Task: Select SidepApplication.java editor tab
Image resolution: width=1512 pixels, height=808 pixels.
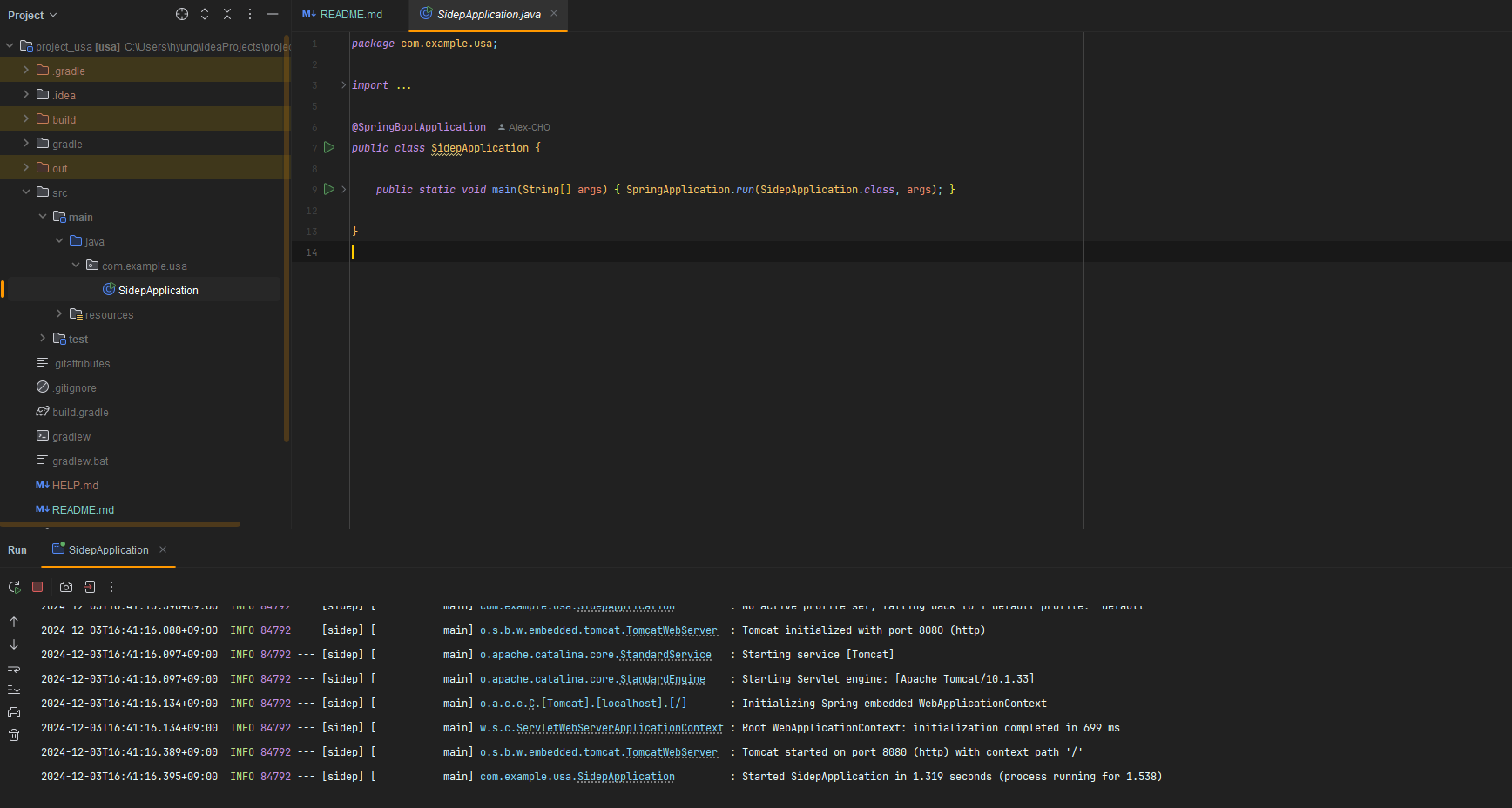Action: click(489, 15)
